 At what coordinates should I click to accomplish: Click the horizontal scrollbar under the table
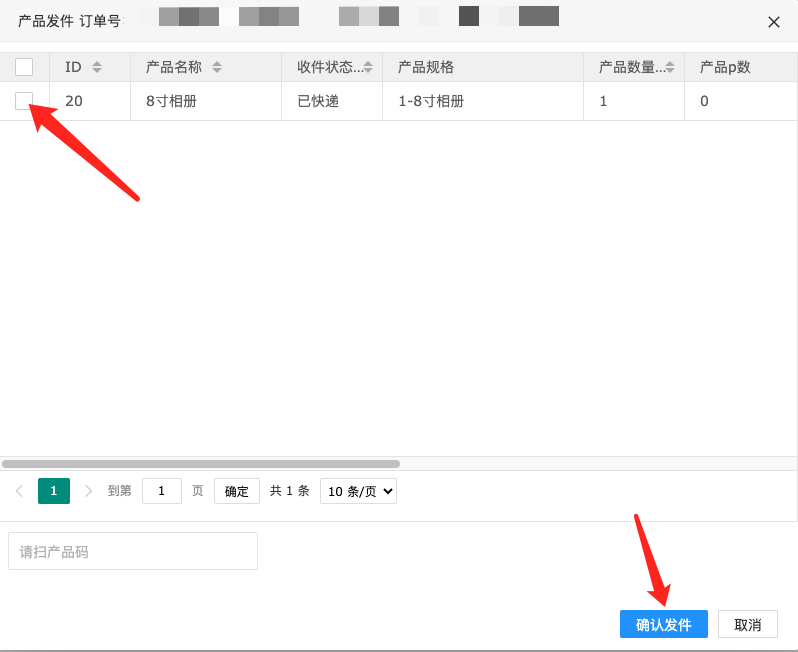[200, 464]
